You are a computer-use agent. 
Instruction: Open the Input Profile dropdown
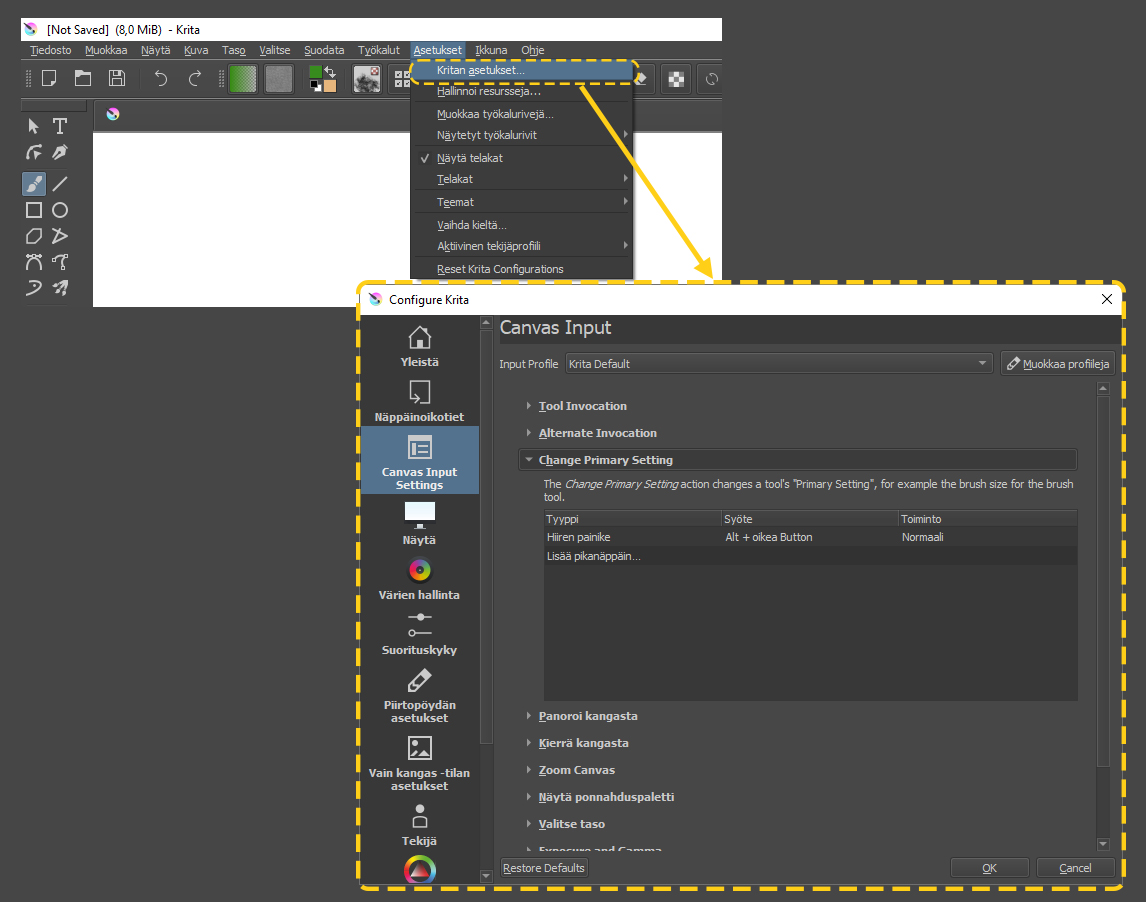778,364
